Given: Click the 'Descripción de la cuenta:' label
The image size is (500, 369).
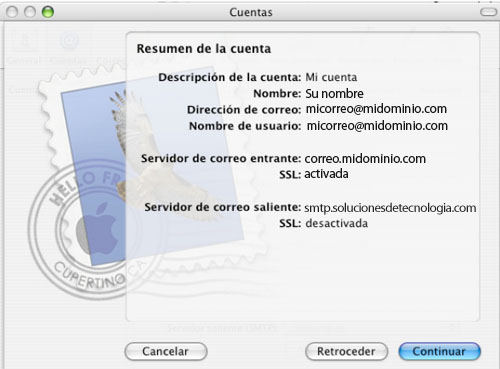Looking at the screenshot, I should (230, 77).
